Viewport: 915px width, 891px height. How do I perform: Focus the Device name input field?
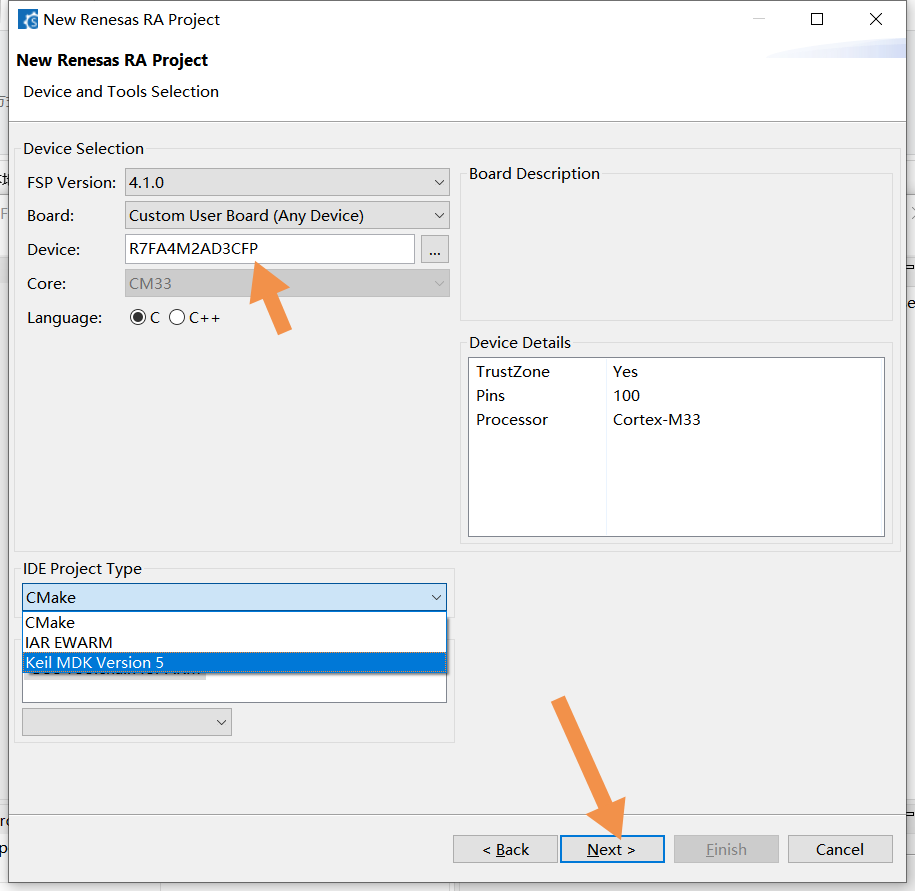pyautogui.click(x=270, y=249)
